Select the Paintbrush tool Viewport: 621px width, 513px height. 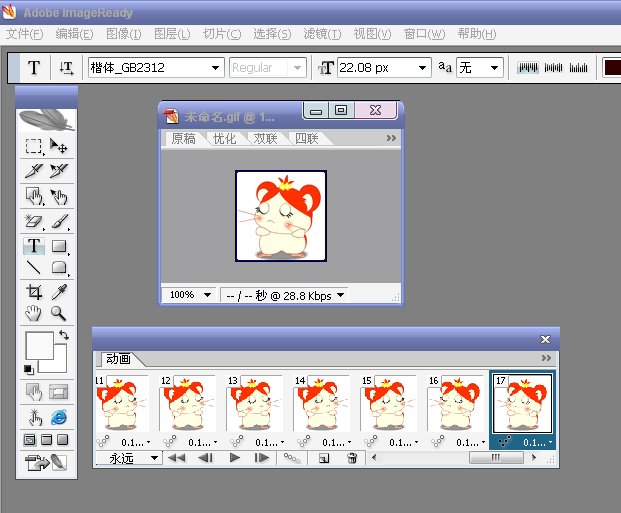59,221
